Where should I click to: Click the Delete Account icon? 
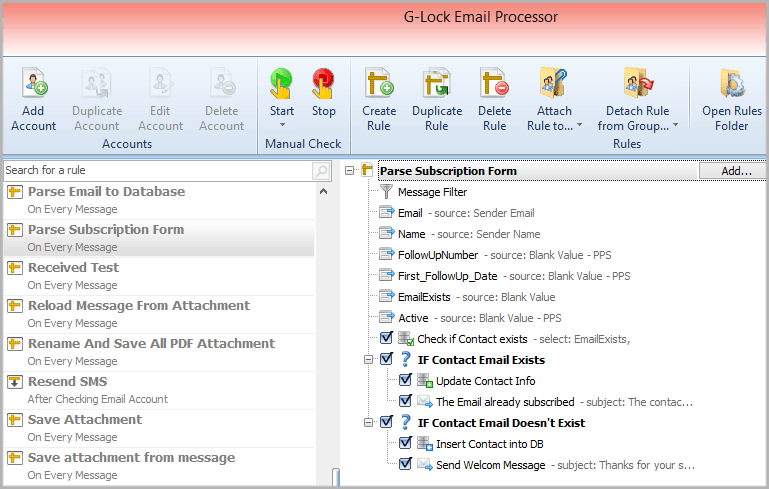click(222, 82)
